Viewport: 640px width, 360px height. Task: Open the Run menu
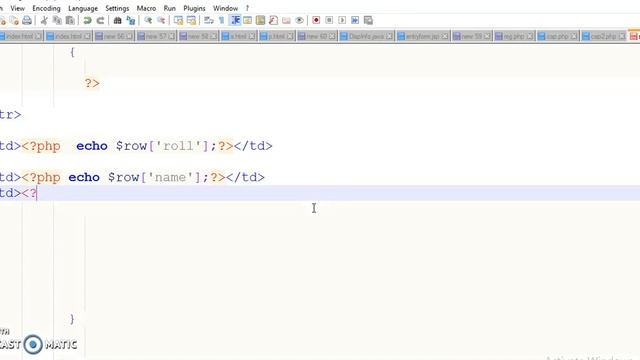[169, 8]
